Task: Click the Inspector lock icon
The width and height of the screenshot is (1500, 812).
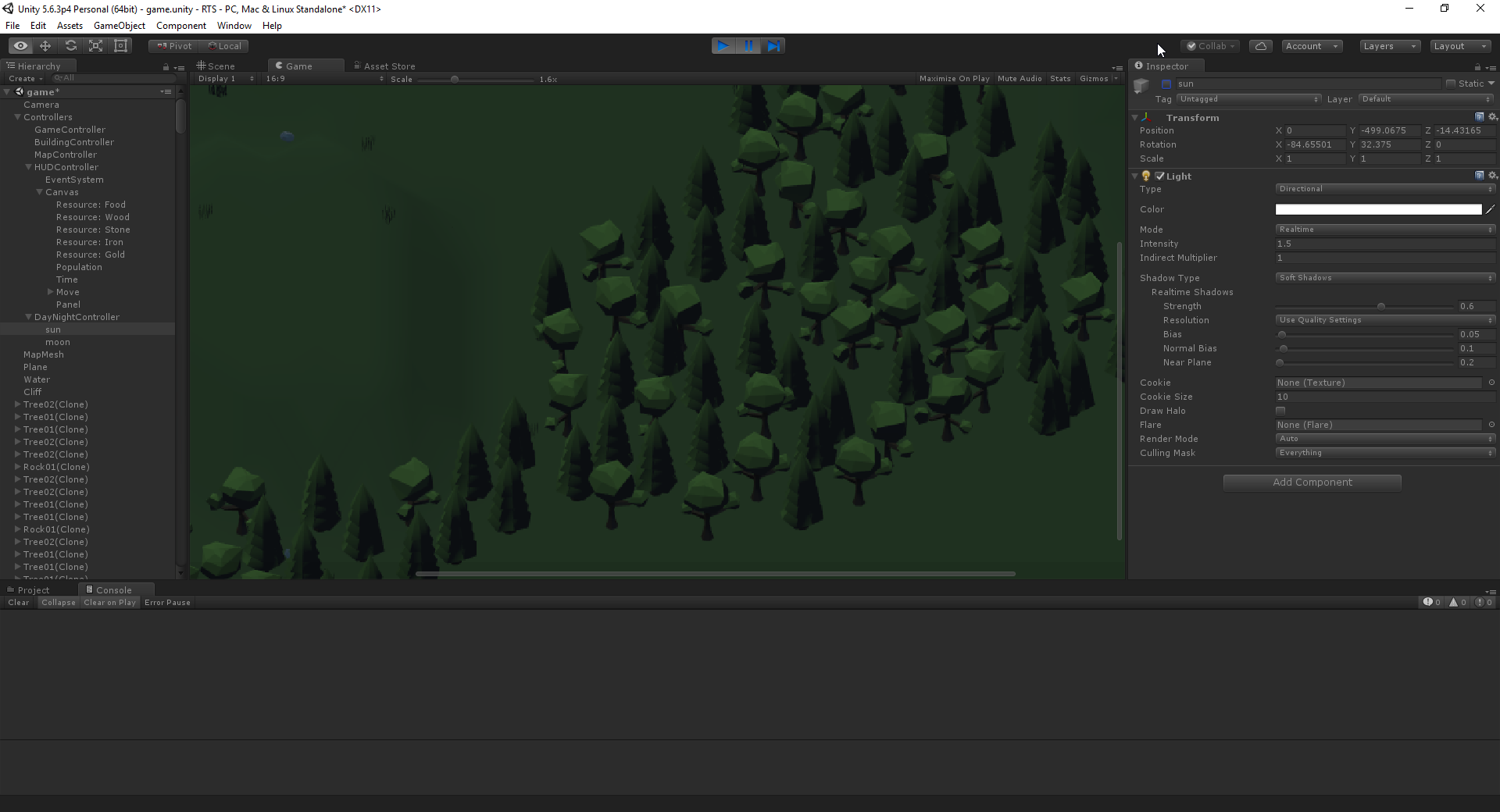Action: coord(1477,67)
